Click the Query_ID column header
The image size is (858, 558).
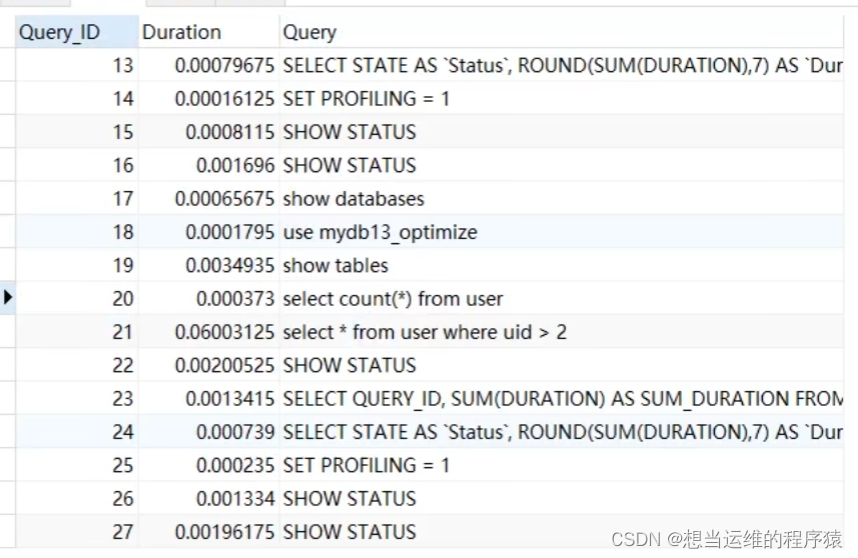coord(60,32)
